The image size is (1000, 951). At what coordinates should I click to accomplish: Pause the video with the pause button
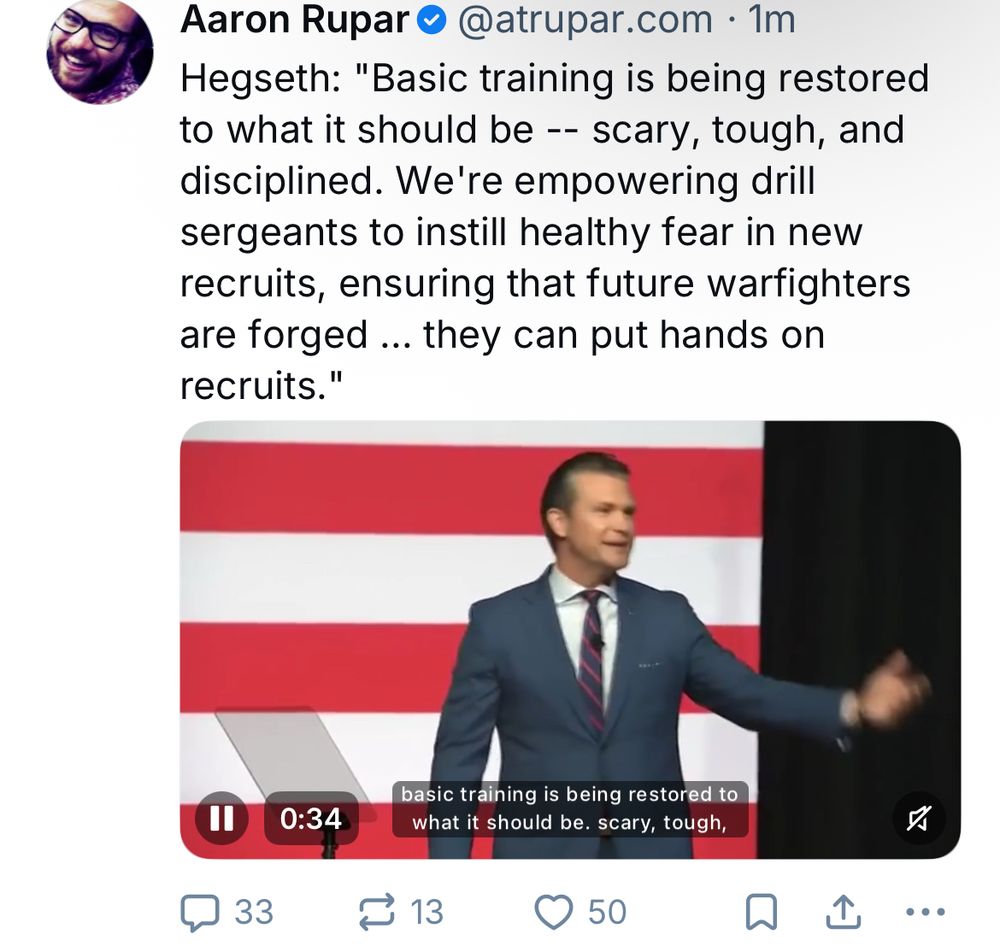(x=221, y=818)
